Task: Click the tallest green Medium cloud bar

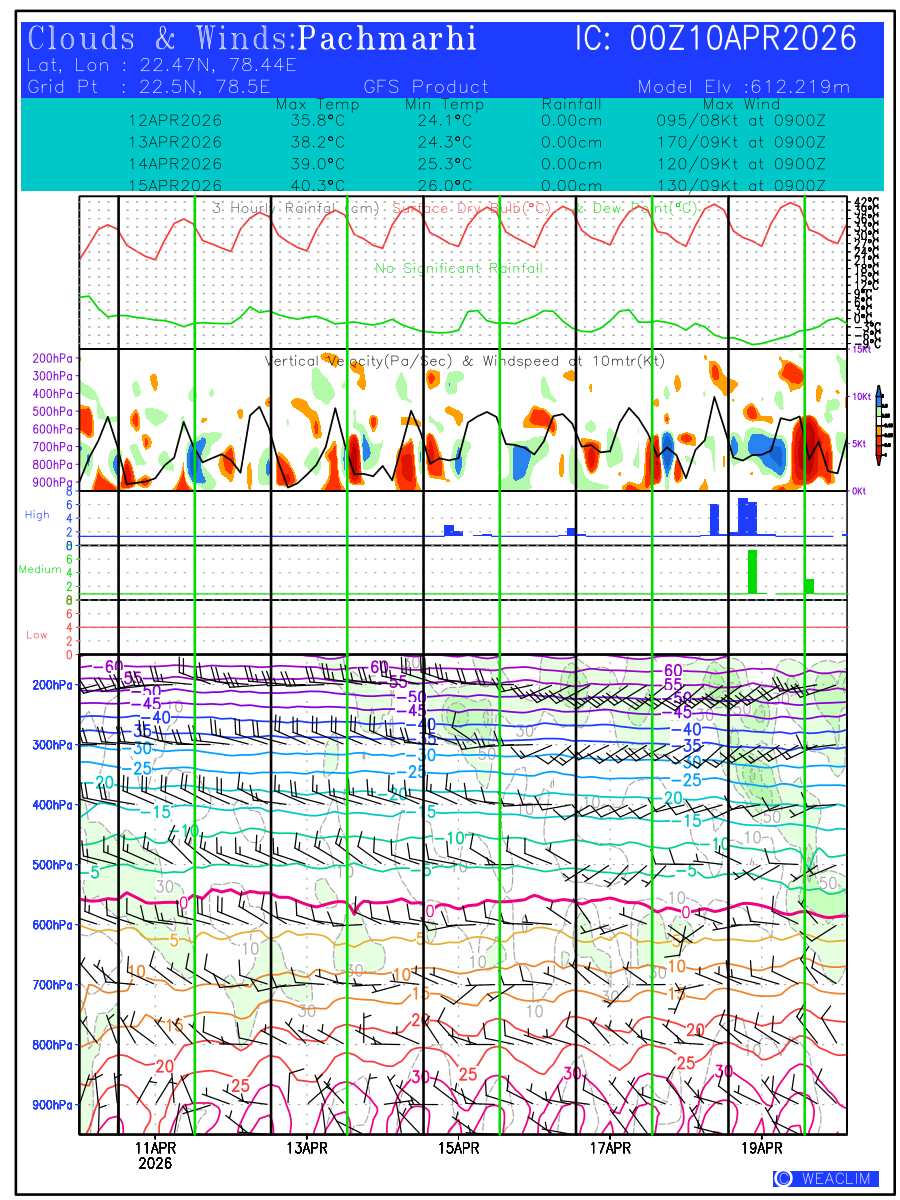Action: (752, 572)
